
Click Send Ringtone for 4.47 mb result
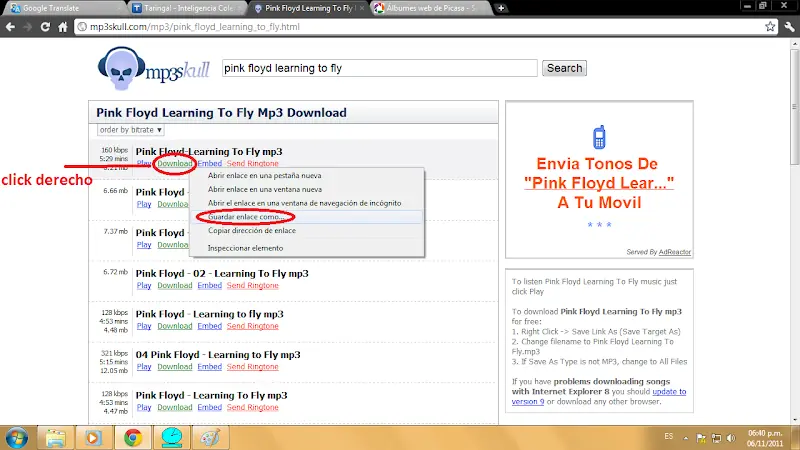tap(253, 407)
